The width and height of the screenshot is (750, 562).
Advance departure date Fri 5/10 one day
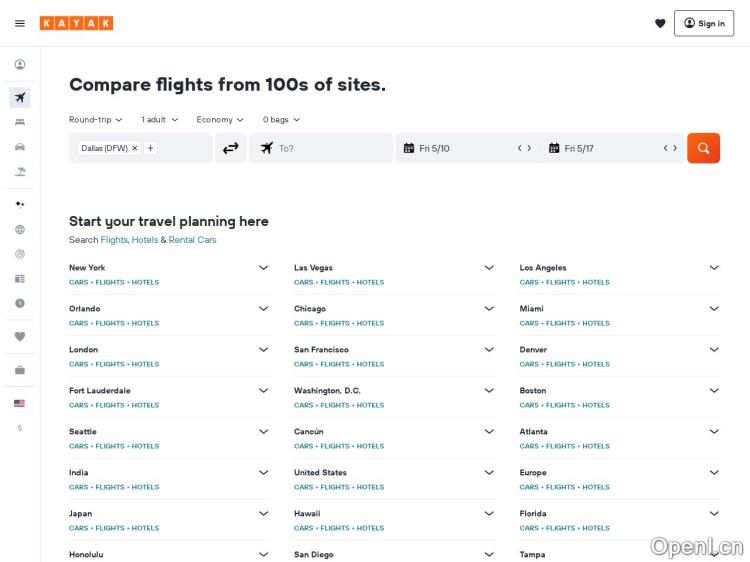530,148
